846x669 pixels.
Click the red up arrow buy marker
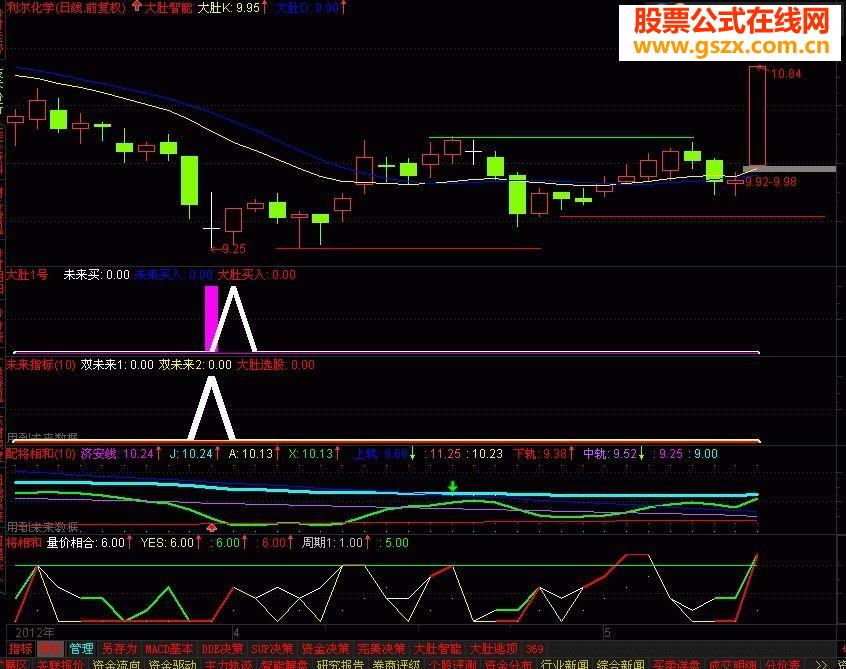point(212,527)
